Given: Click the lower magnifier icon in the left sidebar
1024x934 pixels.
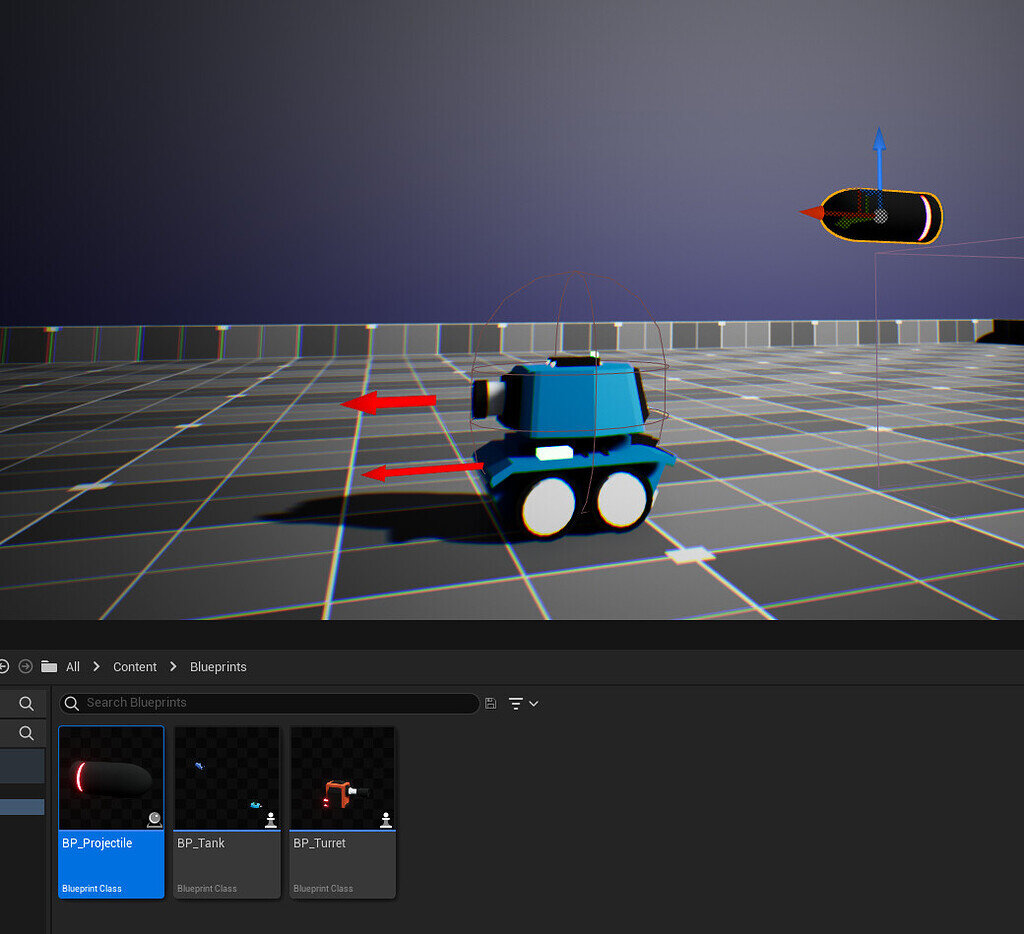Looking at the screenshot, I should pyautogui.click(x=24, y=733).
